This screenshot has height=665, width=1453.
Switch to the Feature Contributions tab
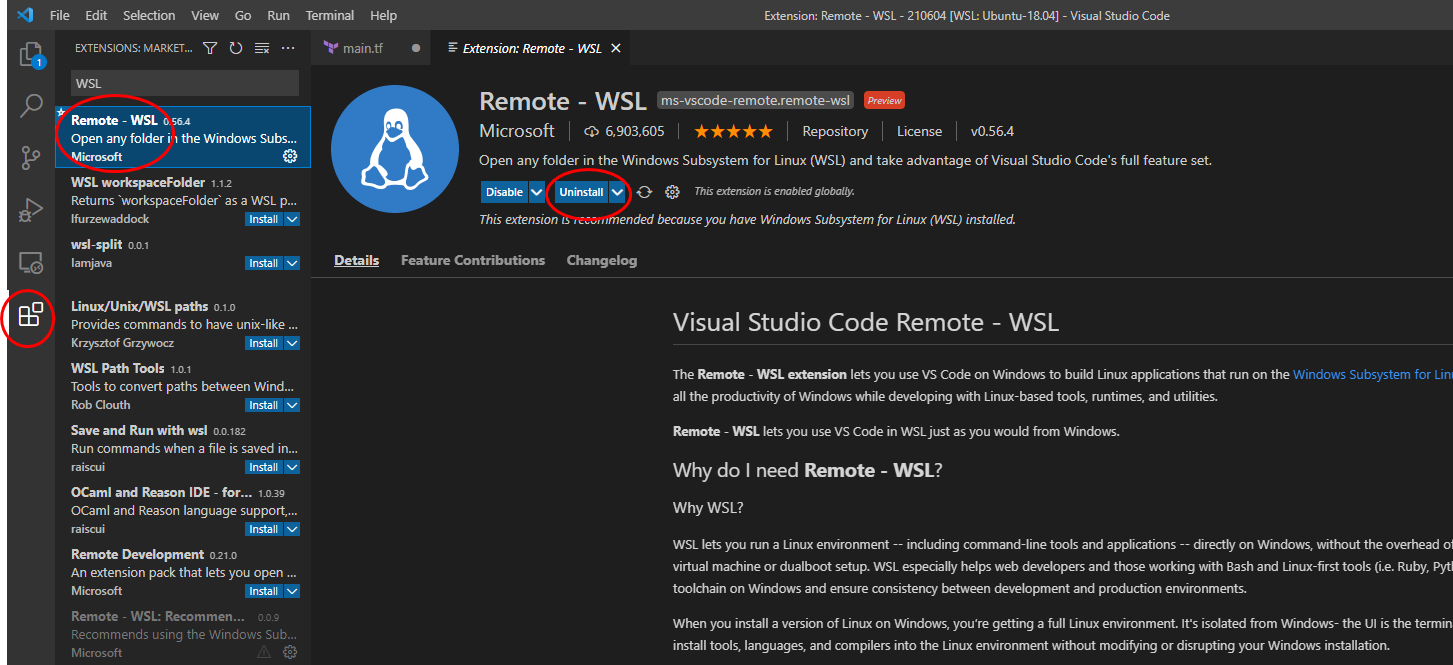pos(473,260)
